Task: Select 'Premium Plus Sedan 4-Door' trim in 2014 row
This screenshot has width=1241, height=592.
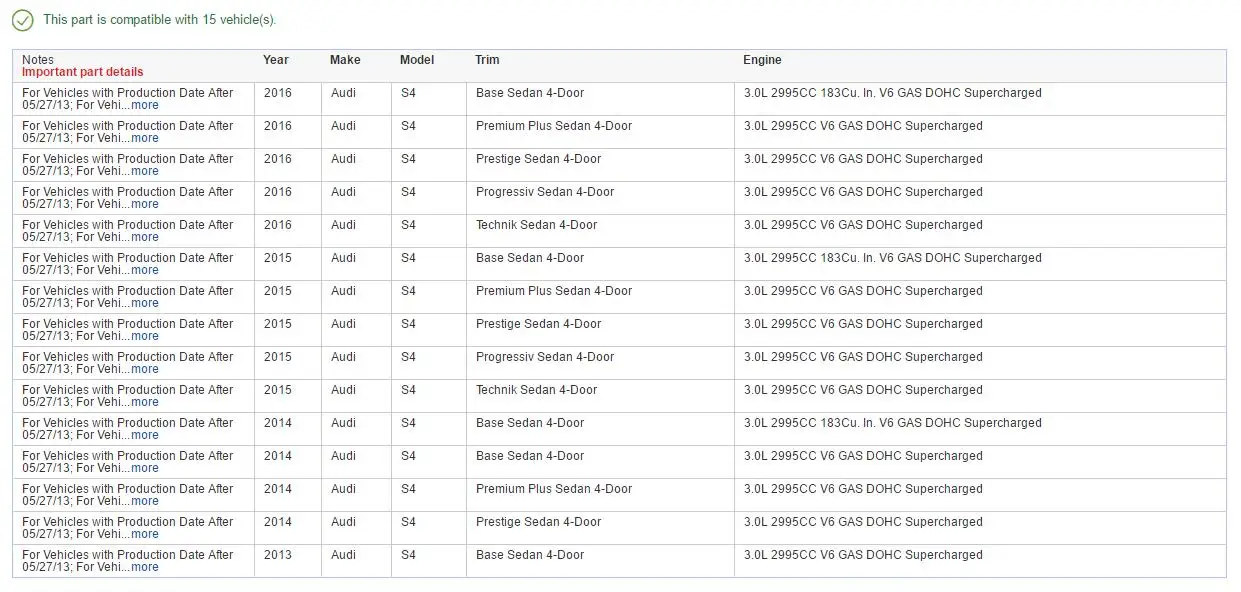Action: coord(554,489)
